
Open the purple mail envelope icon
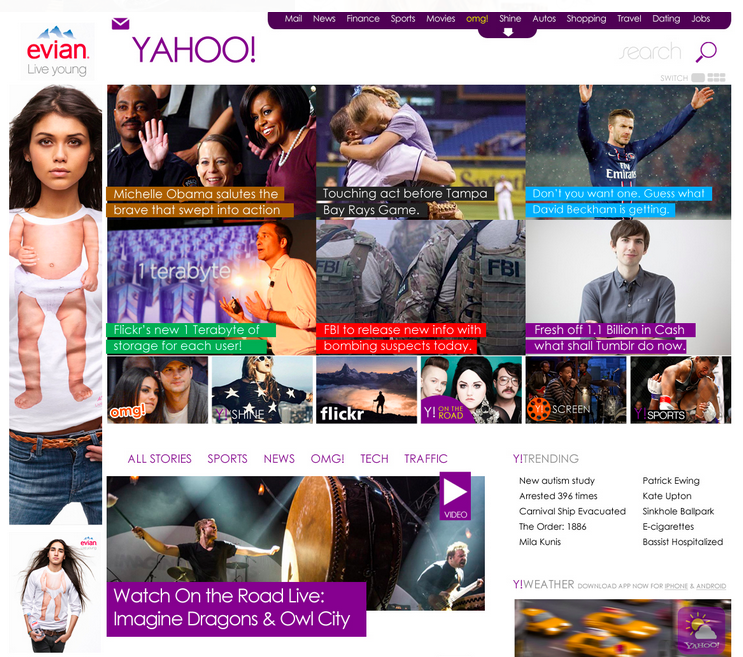point(120,24)
